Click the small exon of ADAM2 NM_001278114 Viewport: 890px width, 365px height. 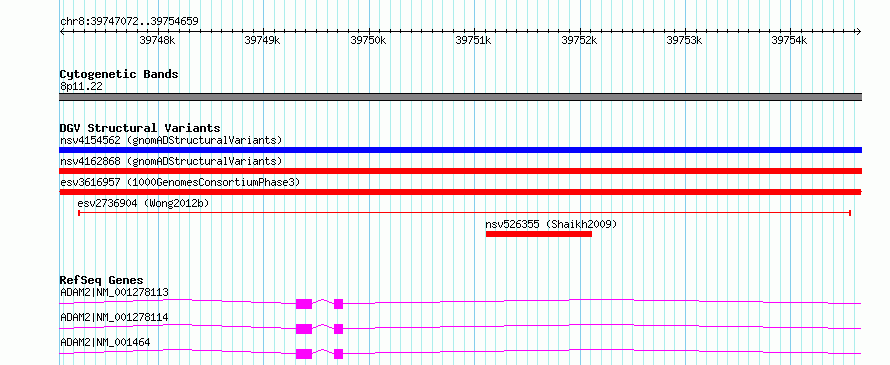(338, 329)
